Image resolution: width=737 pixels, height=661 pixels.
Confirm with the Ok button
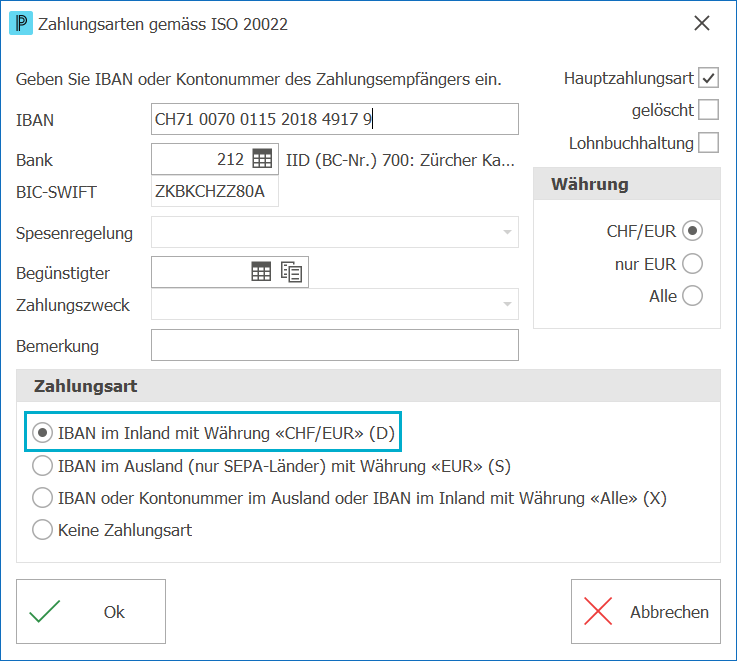[91, 612]
